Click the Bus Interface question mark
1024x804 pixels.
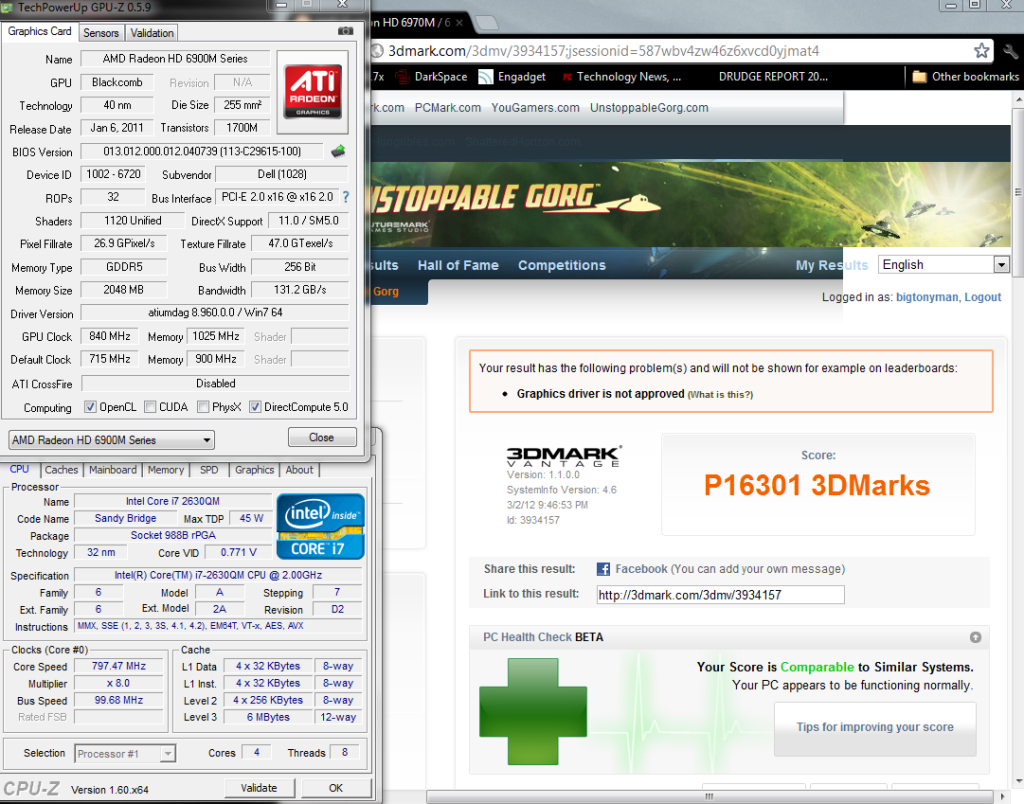pos(345,197)
